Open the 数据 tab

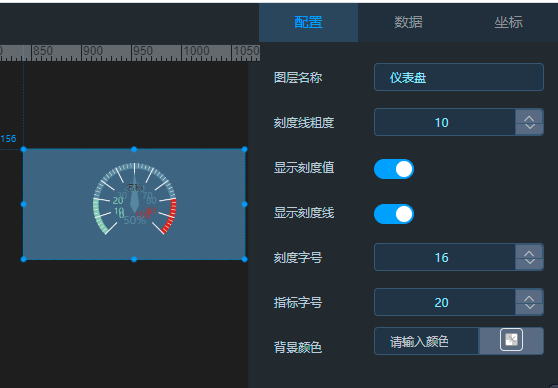click(408, 22)
